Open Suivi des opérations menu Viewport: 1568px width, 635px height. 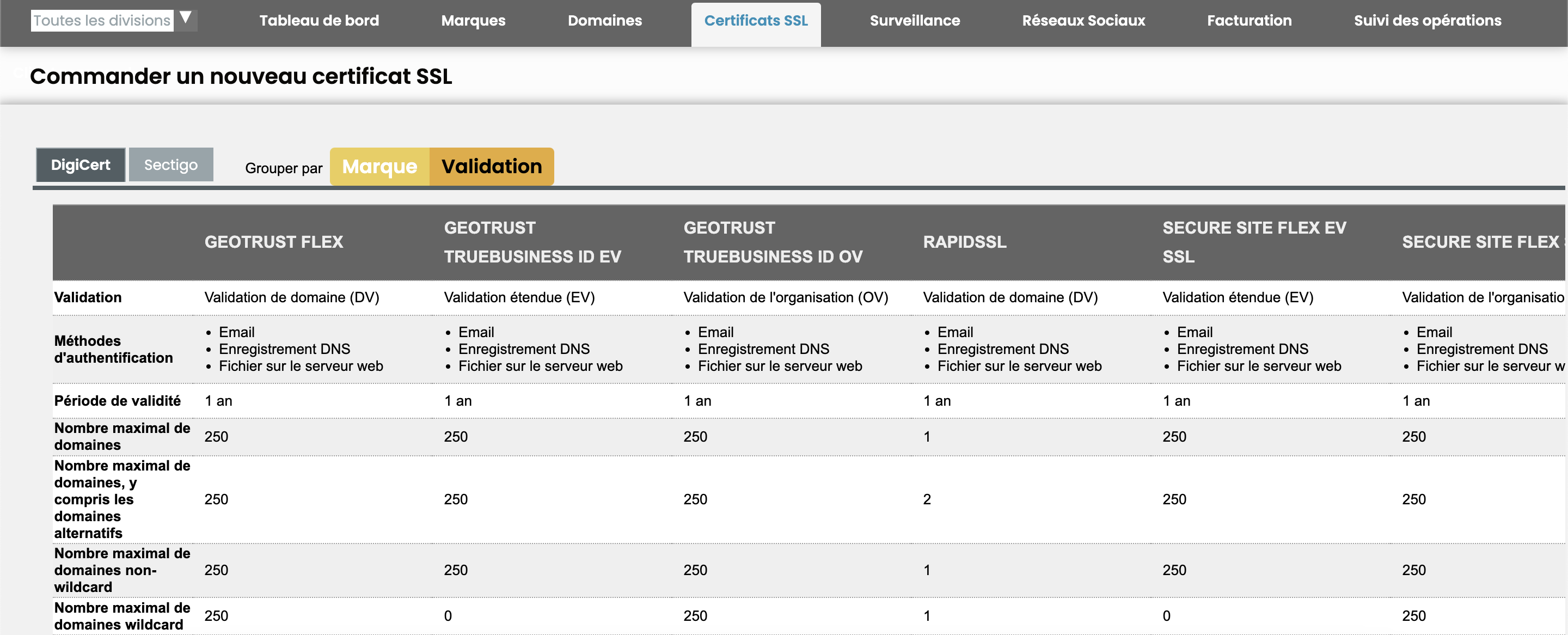[x=1427, y=21]
